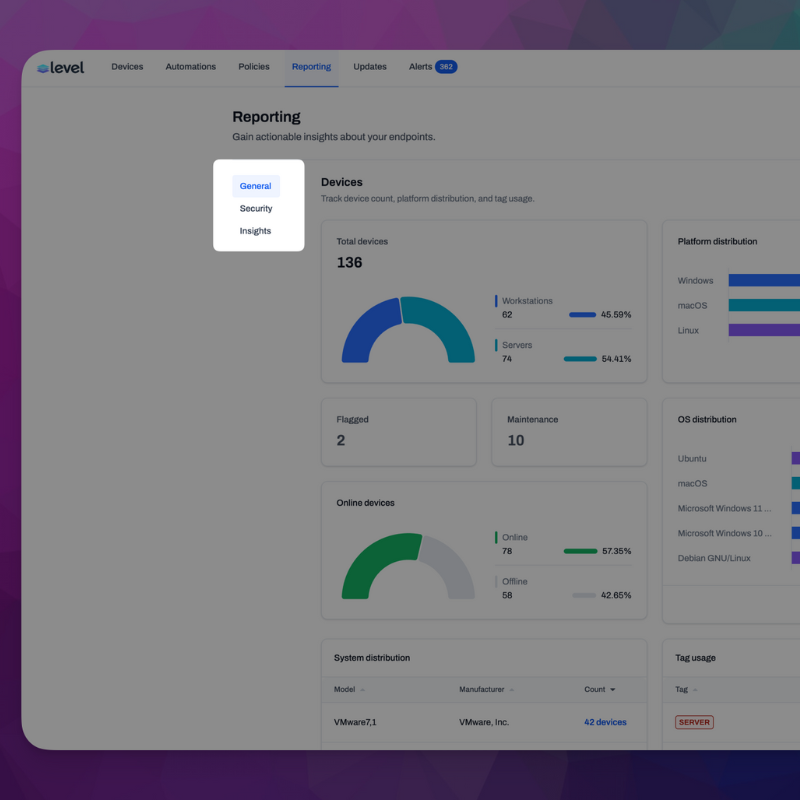Click the Total devices value 136
Image resolution: width=800 pixels, height=800 pixels.
tap(349, 263)
